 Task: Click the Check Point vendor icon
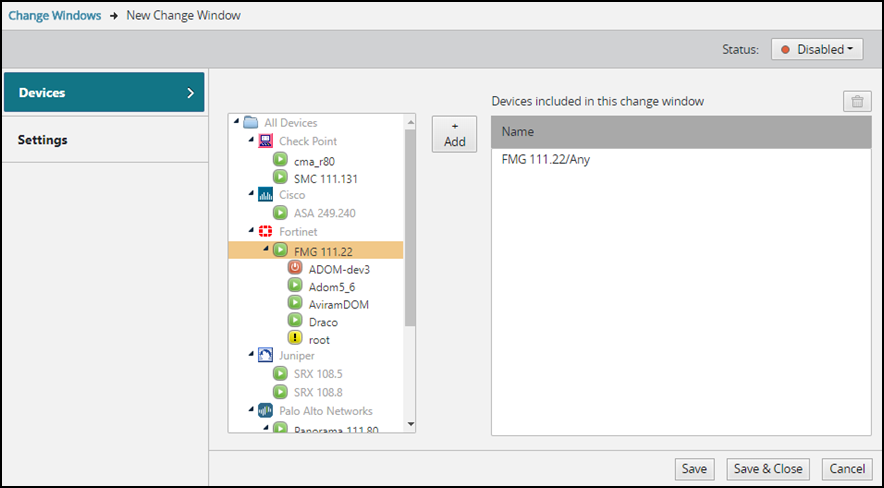[x=265, y=141]
